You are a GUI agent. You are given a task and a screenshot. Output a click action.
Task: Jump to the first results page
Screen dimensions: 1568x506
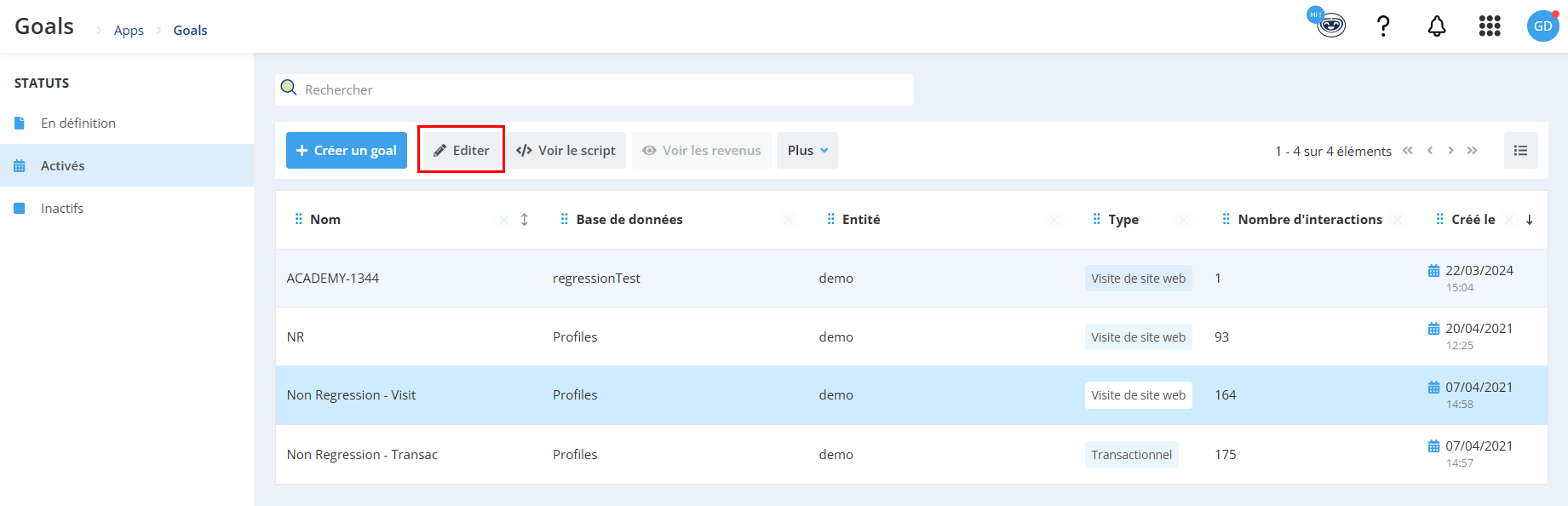(1408, 151)
